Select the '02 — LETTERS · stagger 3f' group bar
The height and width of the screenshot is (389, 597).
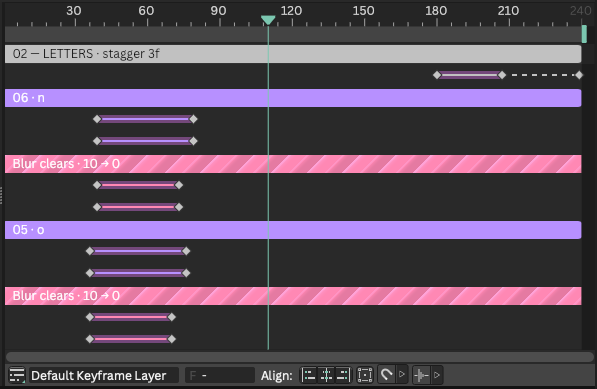click(293, 54)
